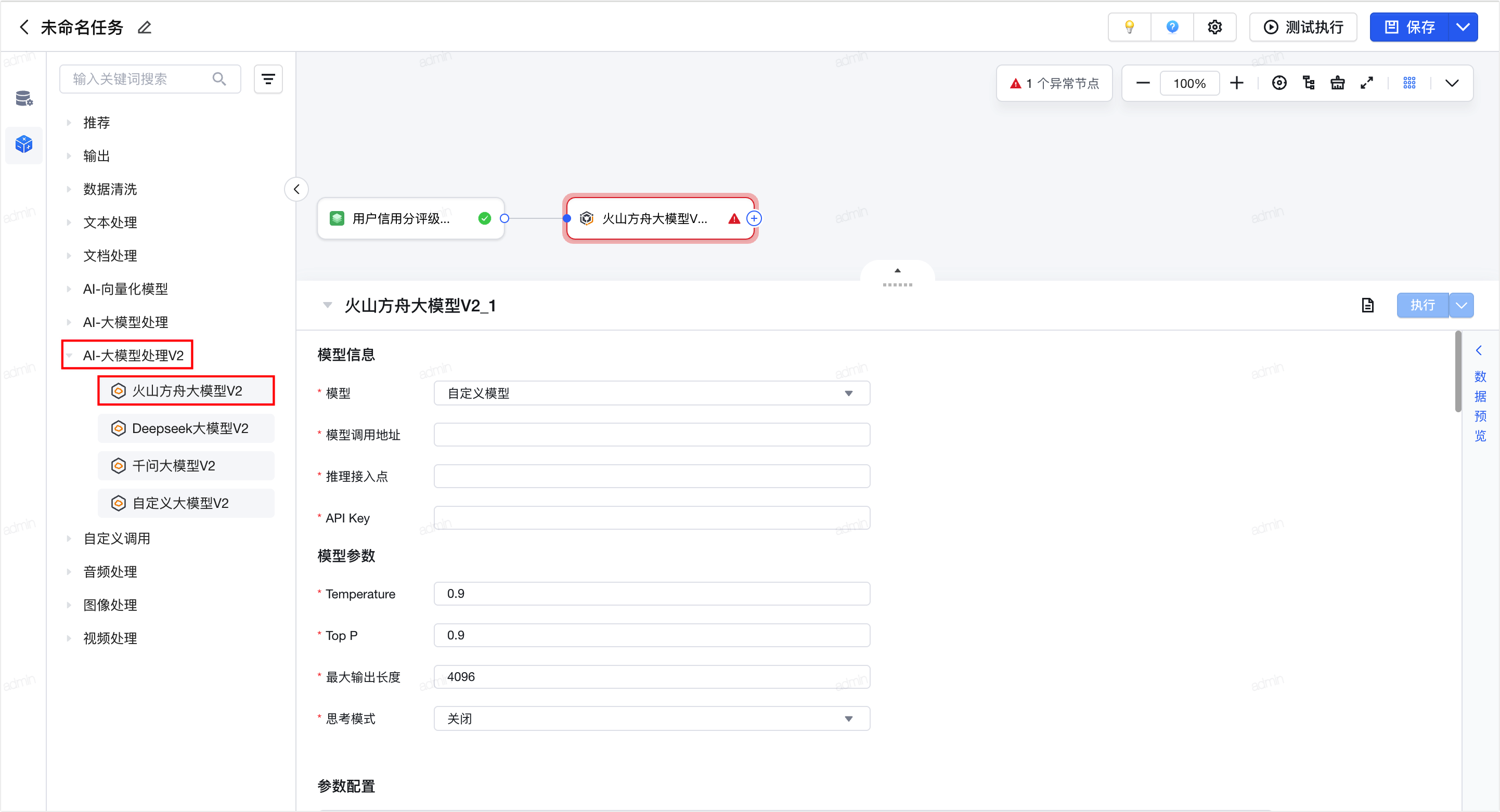
Task: Select the 自定义大模型V2 operator
Action: click(186, 503)
